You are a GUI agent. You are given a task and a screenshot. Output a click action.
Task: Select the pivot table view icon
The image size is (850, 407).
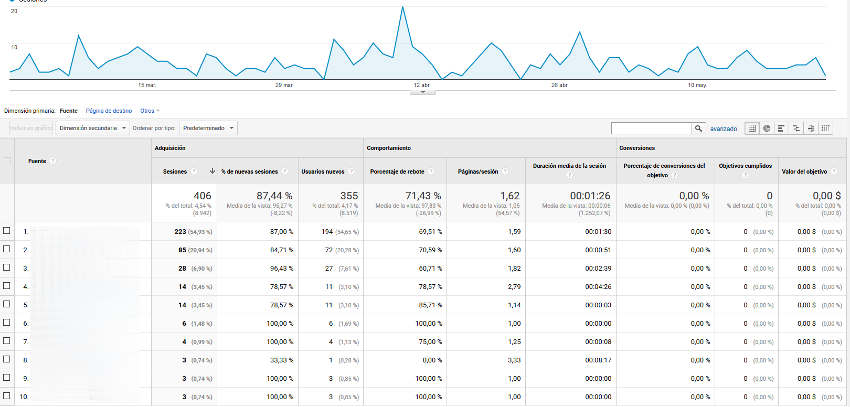(x=825, y=128)
